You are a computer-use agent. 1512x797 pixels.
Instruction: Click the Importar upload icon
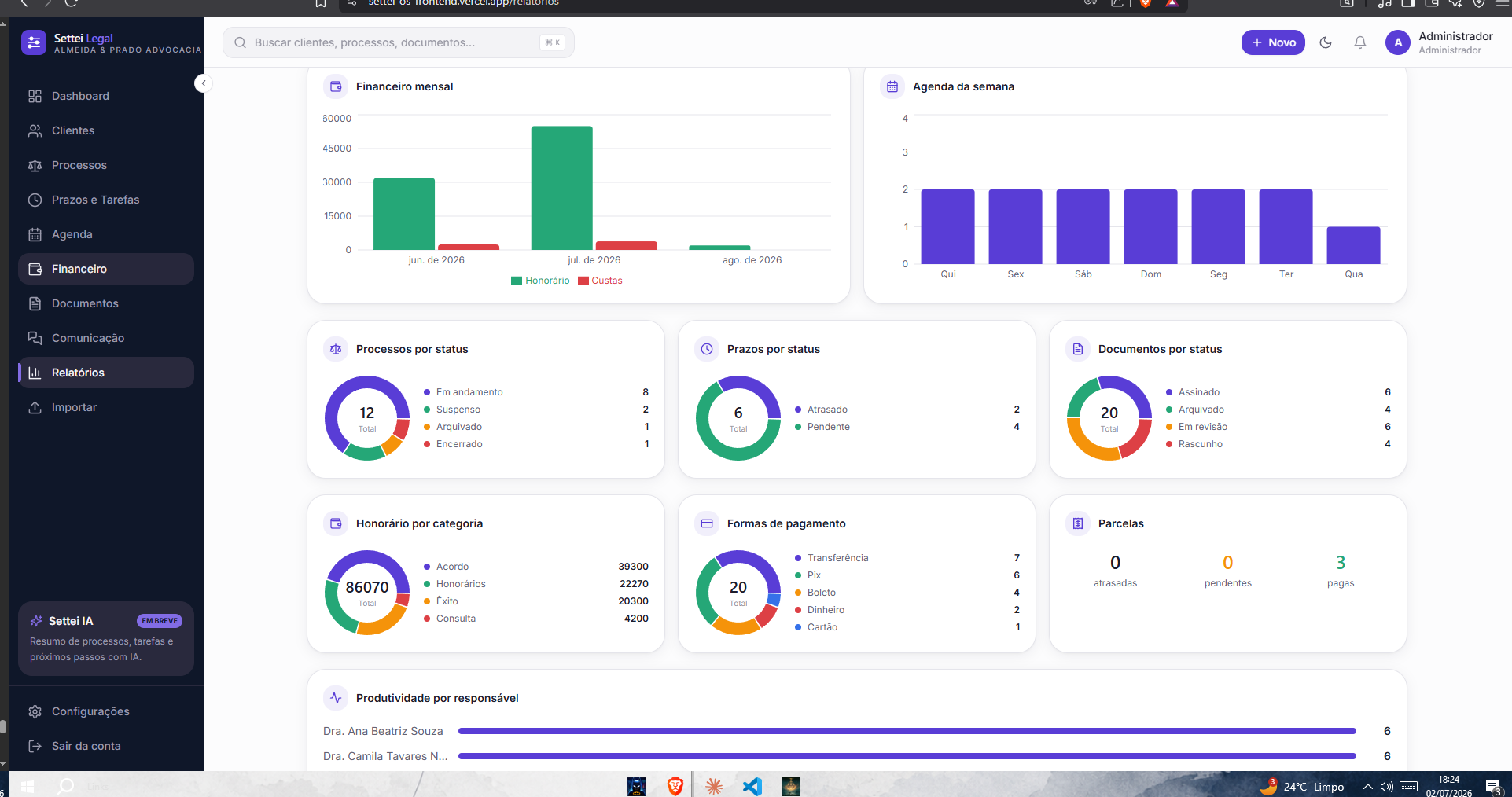click(x=35, y=407)
